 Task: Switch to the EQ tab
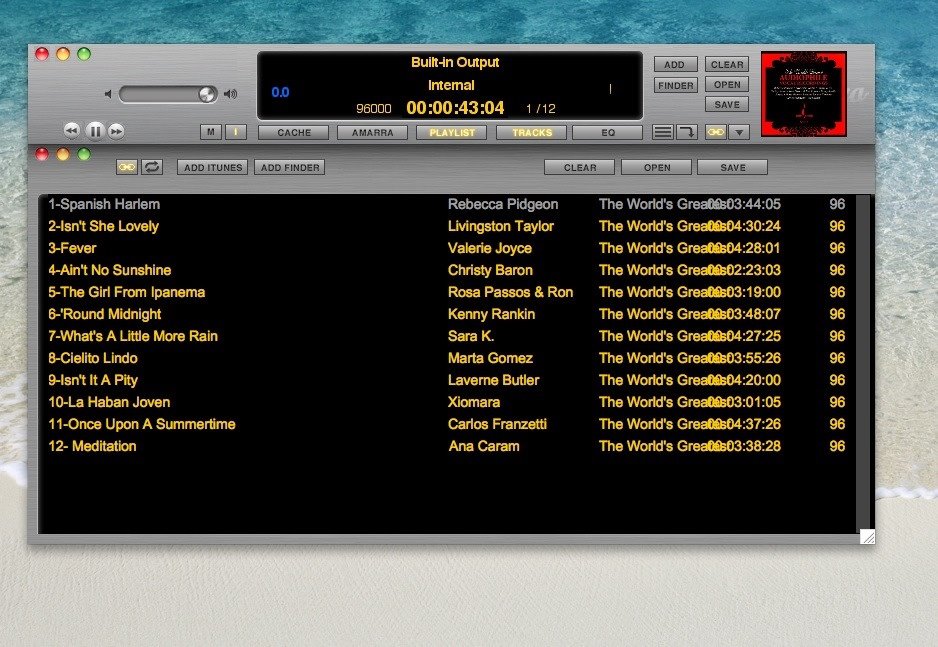(607, 132)
